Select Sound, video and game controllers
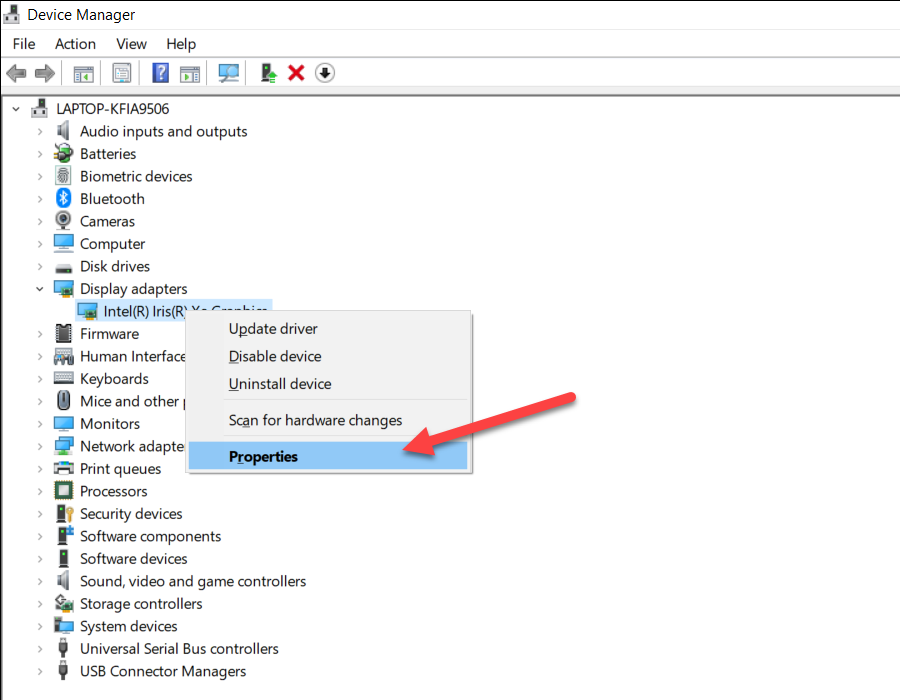Viewport: 900px width, 700px height. [193, 581]
